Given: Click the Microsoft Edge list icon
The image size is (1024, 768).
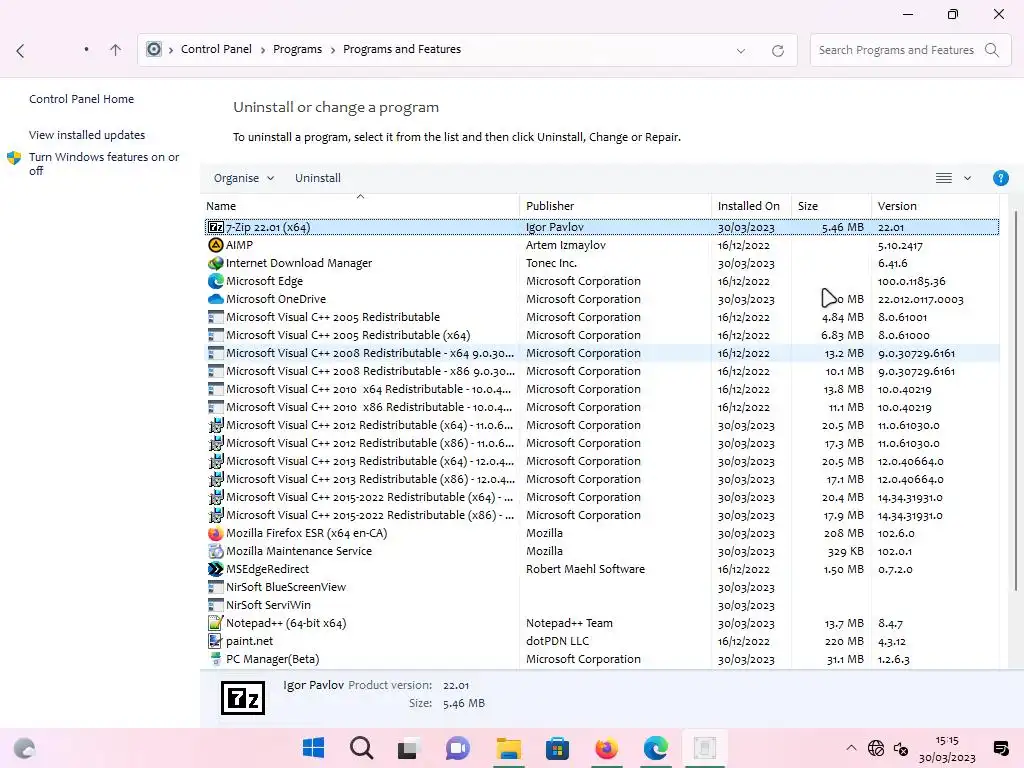Looking at the screenshot, I should [216, 281].
